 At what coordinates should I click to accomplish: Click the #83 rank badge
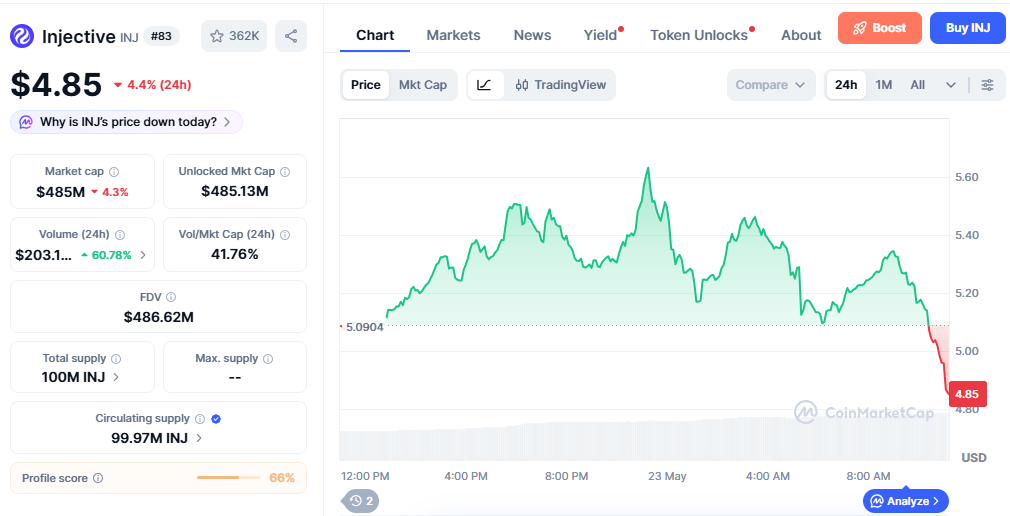(161, 36)
